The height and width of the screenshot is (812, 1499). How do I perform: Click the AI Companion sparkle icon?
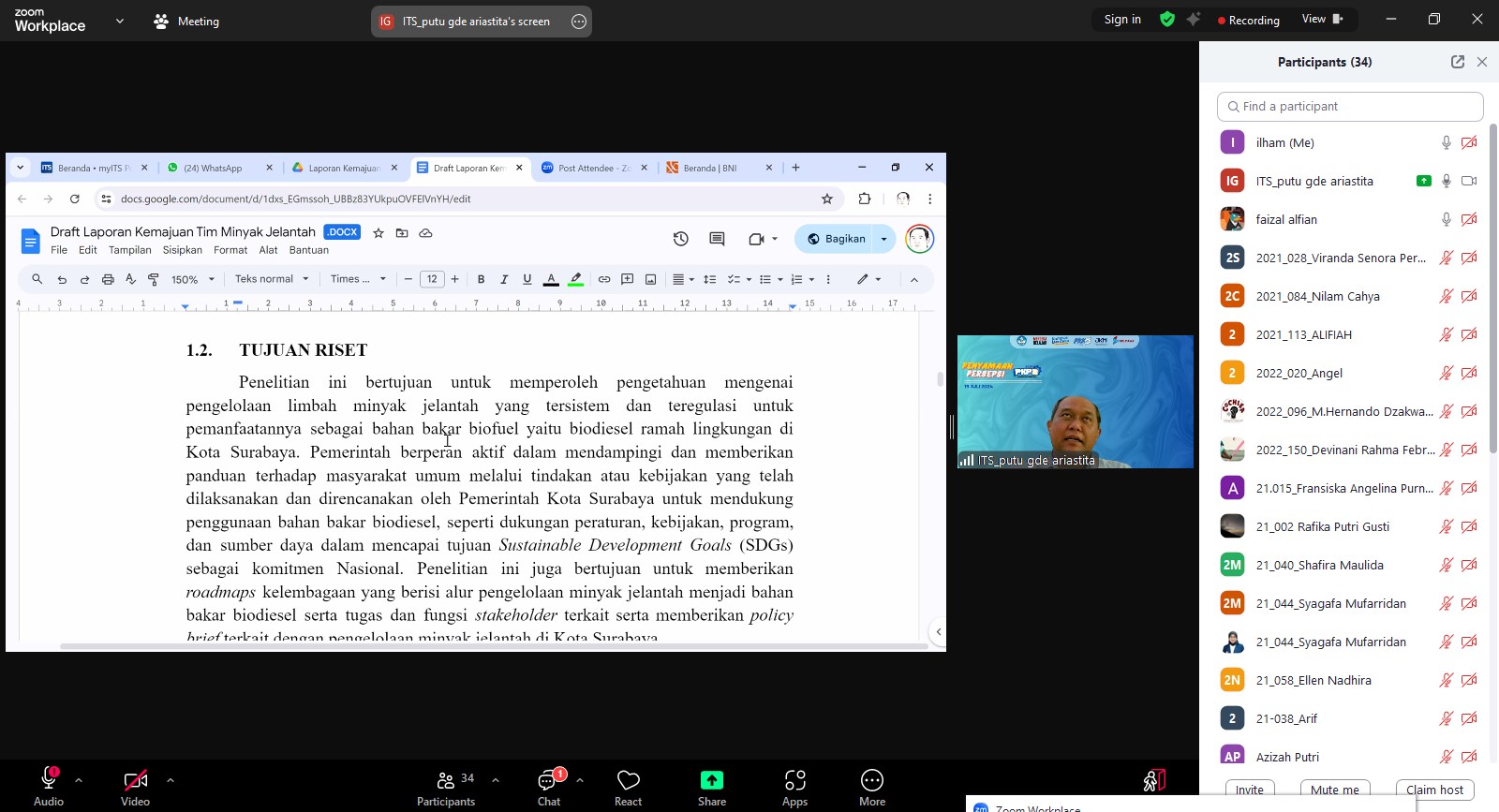1193,20
